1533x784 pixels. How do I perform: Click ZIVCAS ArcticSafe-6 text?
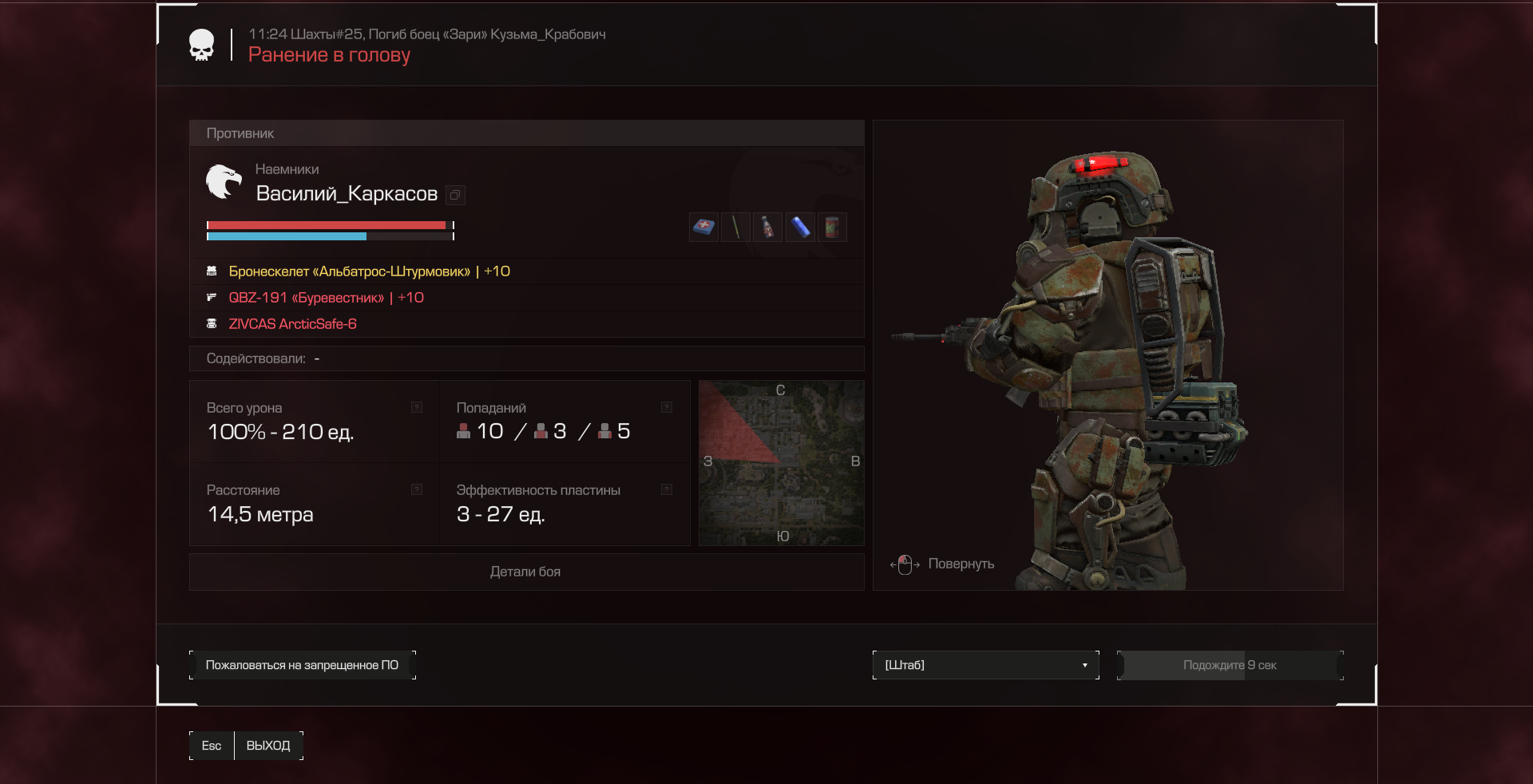click(292, 323)
